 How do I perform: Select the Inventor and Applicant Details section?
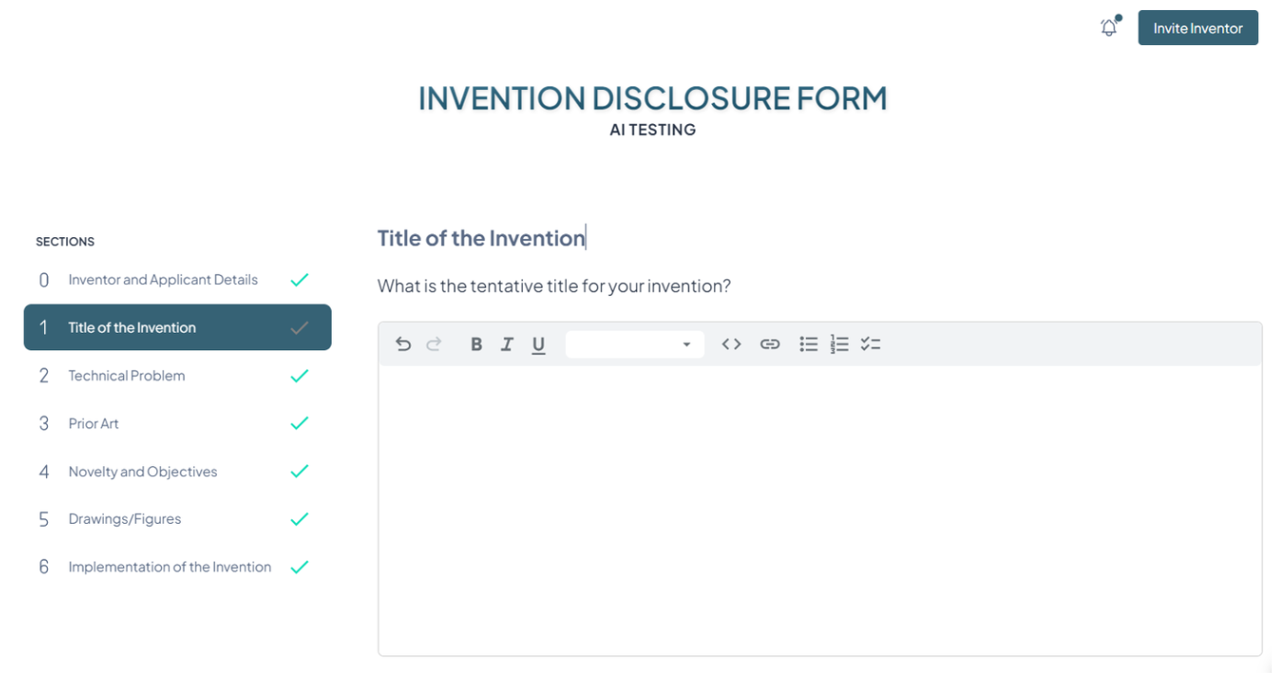click(x=163, y=280)
